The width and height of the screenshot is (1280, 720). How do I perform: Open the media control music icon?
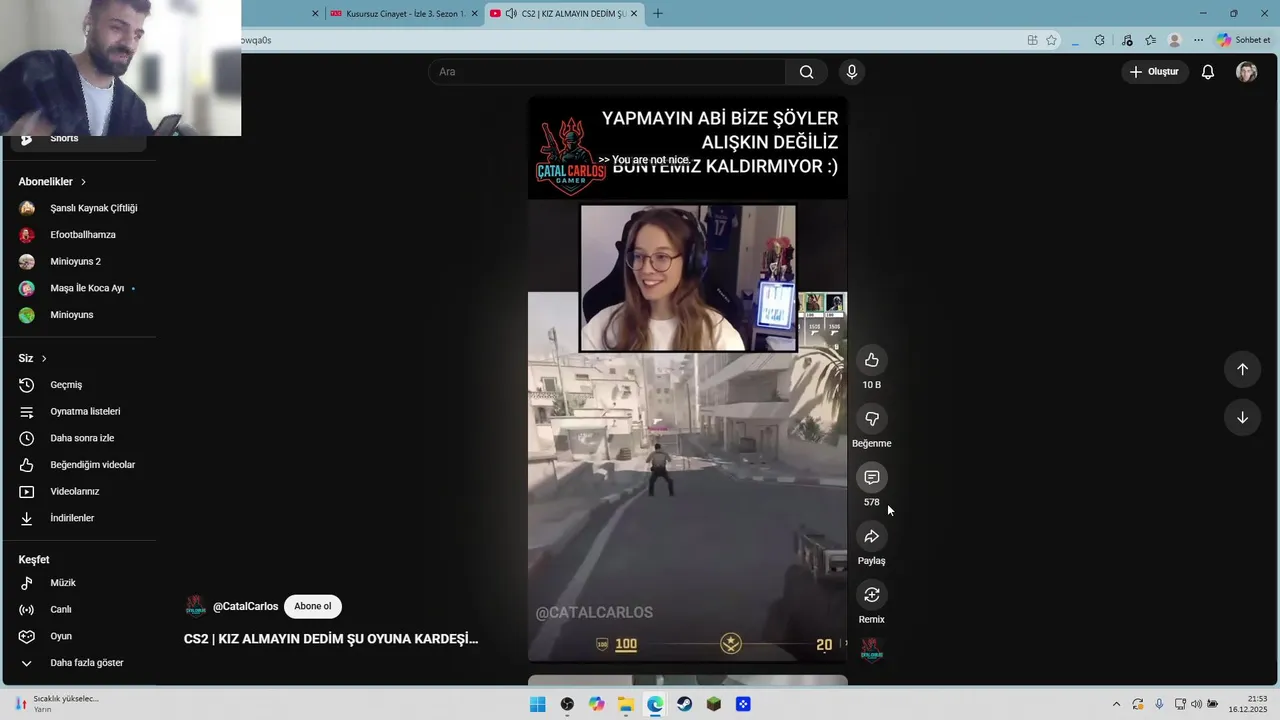(1127, 40)
